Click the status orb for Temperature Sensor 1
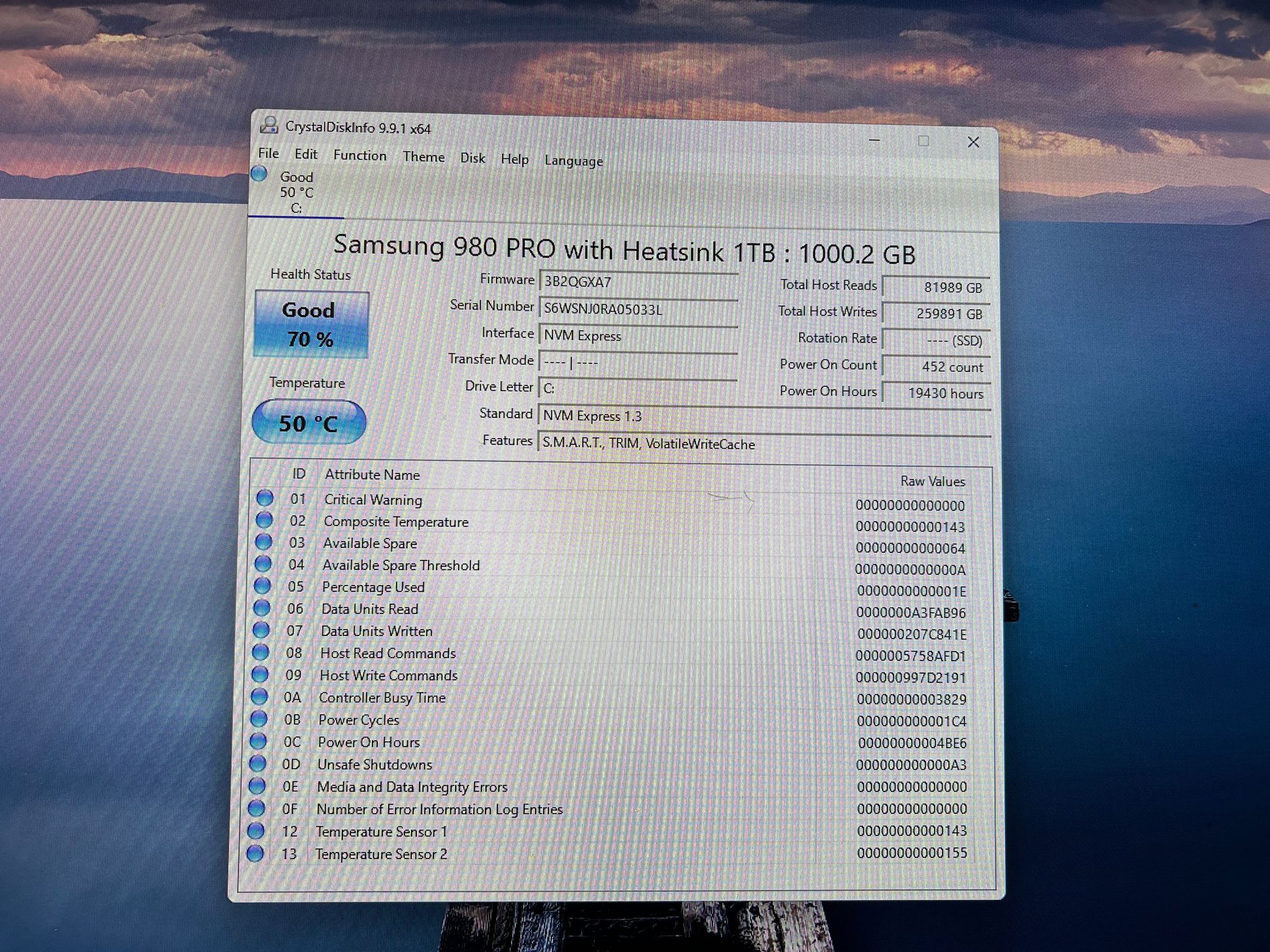 pos(255,831)
